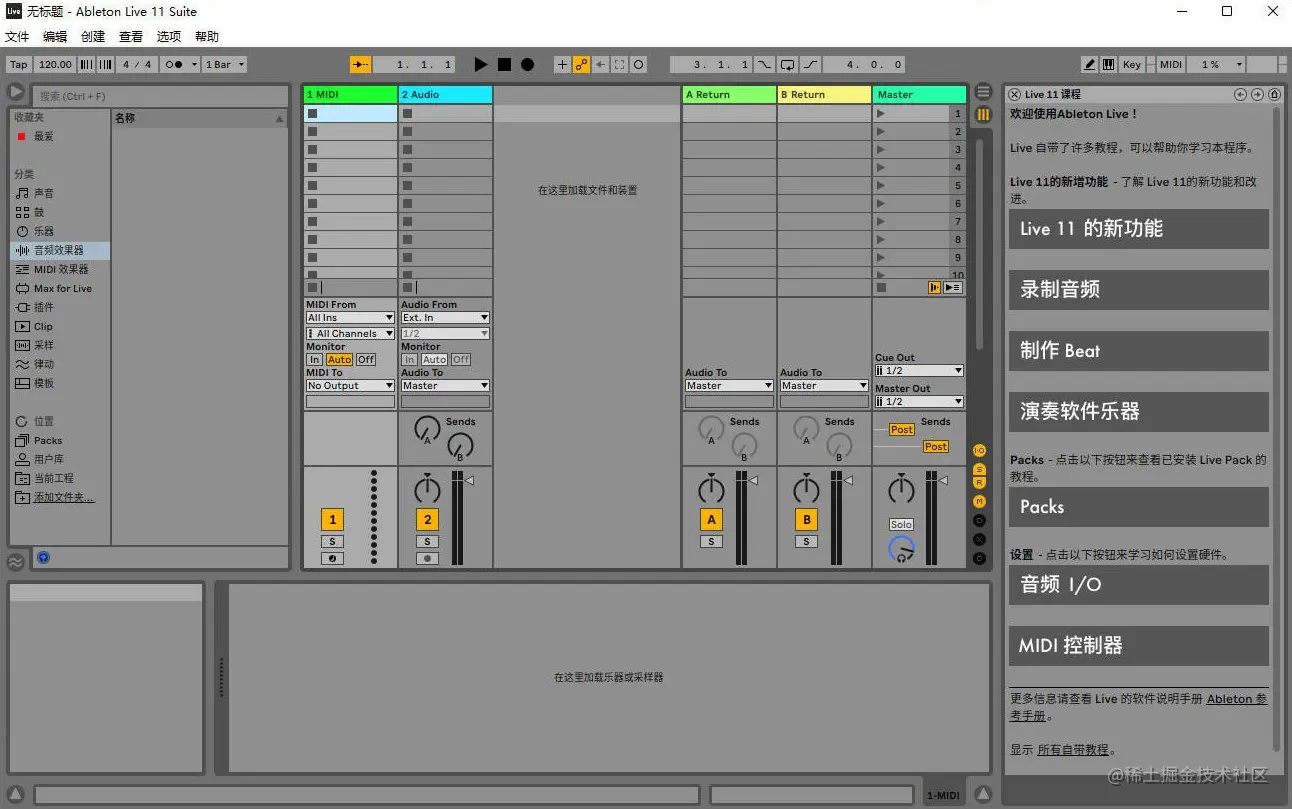Select the tempo field 120.00

pos(55,64)
